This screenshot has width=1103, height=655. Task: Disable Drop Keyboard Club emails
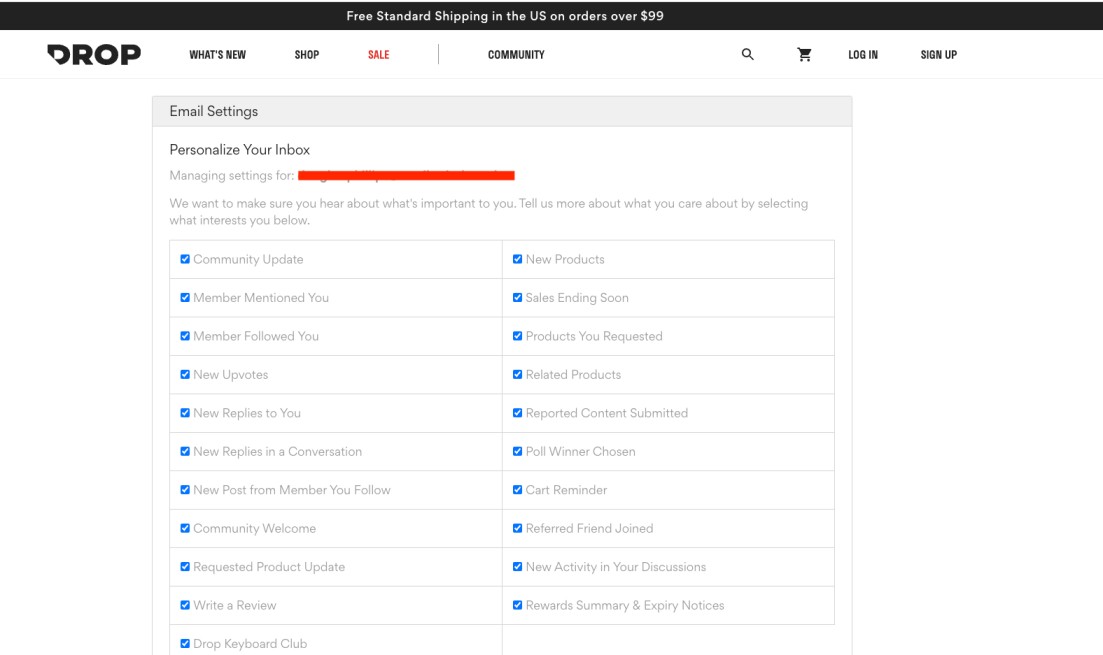[x=183, y=644]
